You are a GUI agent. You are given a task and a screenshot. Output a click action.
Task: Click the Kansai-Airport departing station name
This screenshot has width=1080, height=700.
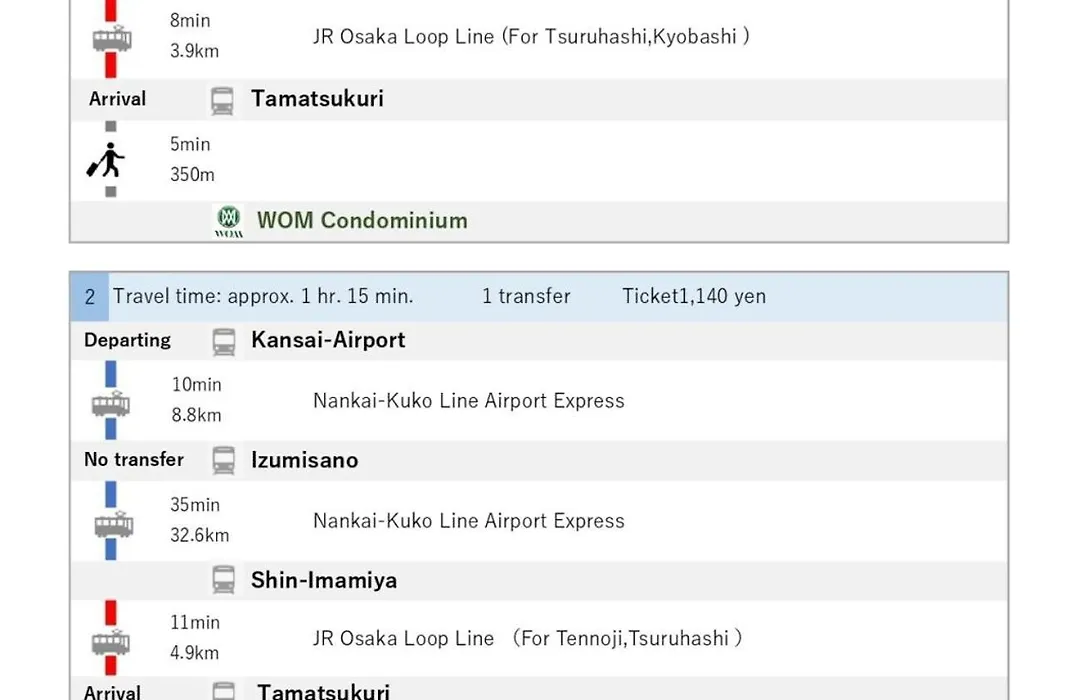tap(328, 340)
